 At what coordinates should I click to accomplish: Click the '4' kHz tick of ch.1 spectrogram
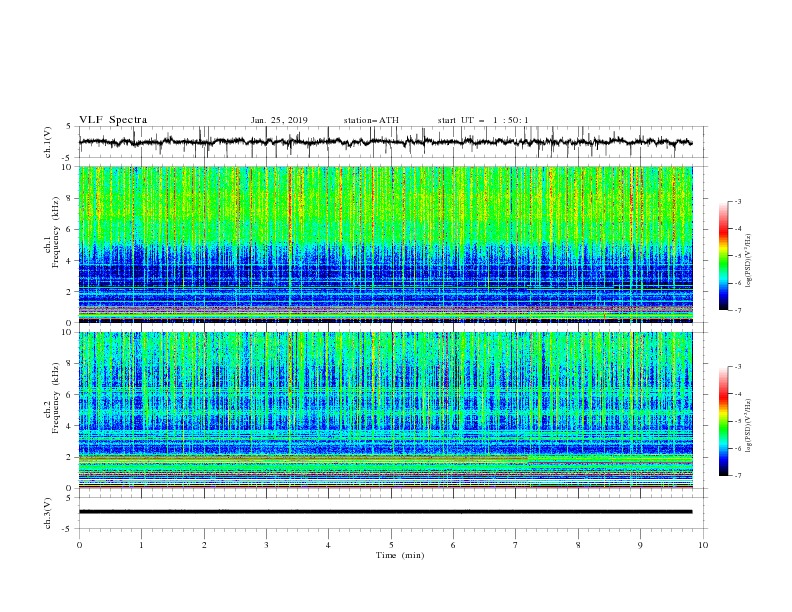click(71, 261)
